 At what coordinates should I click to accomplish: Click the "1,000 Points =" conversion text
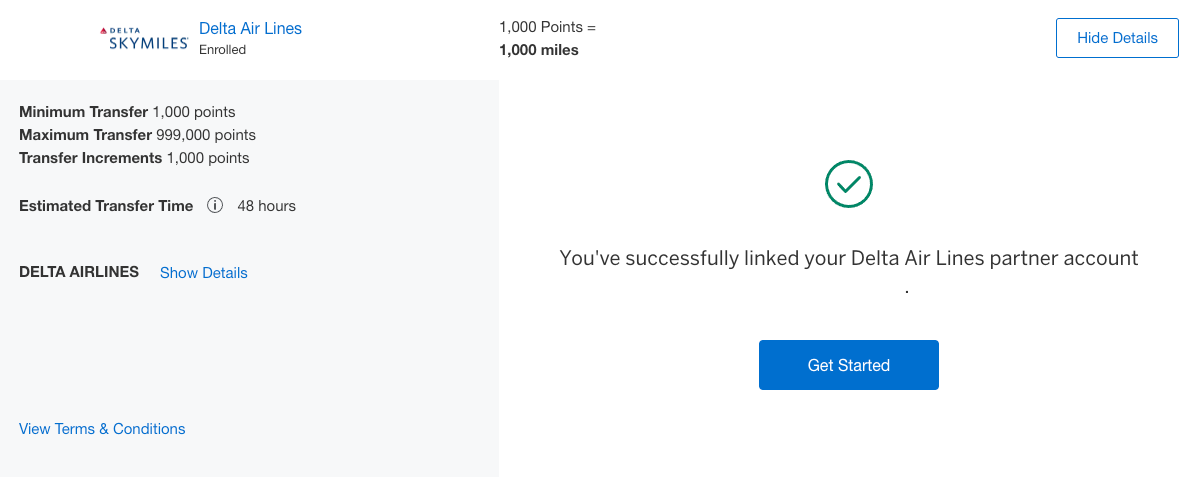(547, 27)
